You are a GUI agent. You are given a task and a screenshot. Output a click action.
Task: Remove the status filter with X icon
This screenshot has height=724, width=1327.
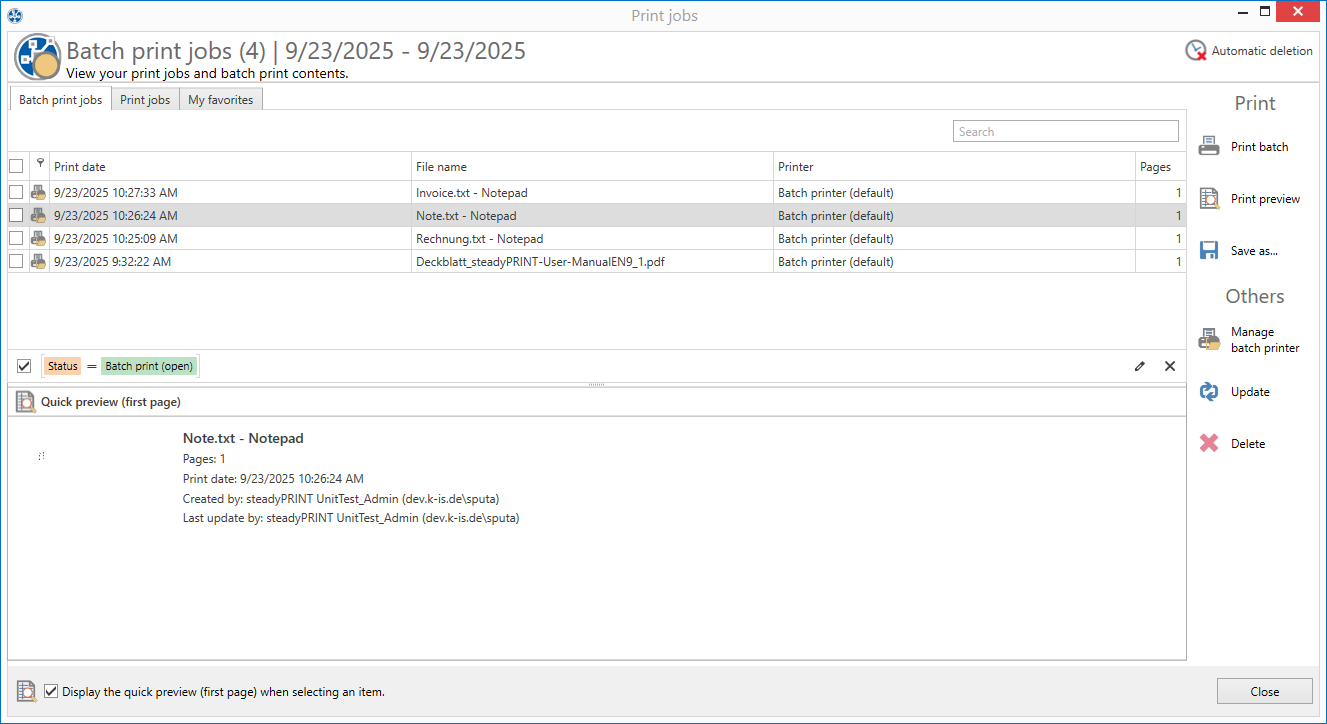(1170, 366)
